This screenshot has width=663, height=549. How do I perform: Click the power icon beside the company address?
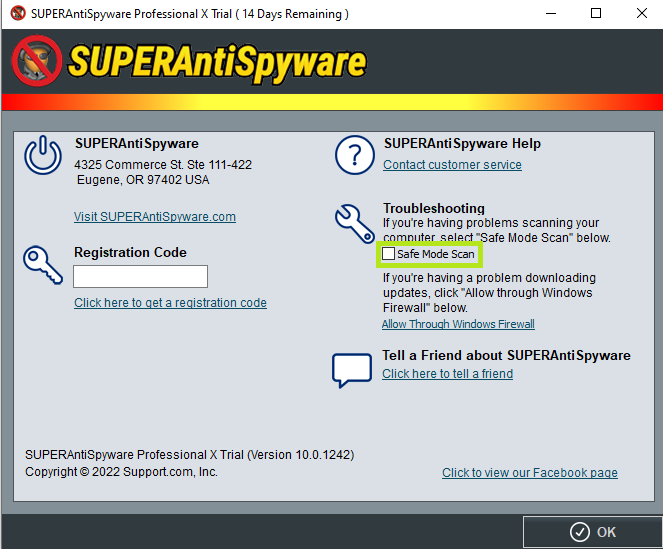[43, 155]
